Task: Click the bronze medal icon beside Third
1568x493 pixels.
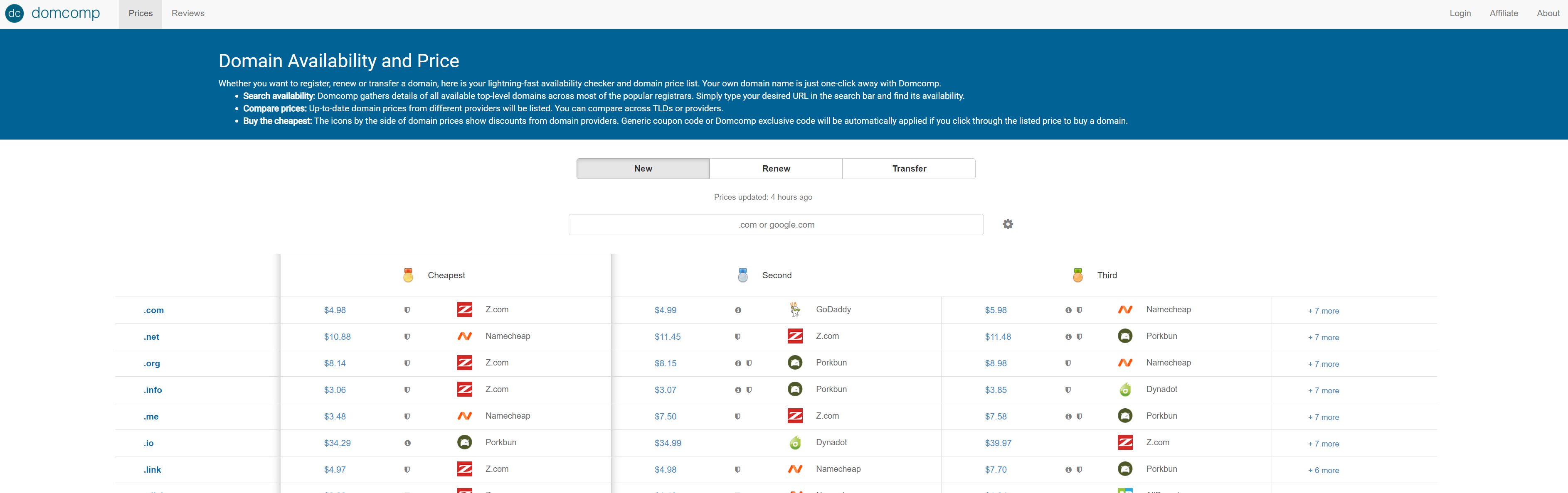Action: pyautogui.click(x=1077, y=275)
